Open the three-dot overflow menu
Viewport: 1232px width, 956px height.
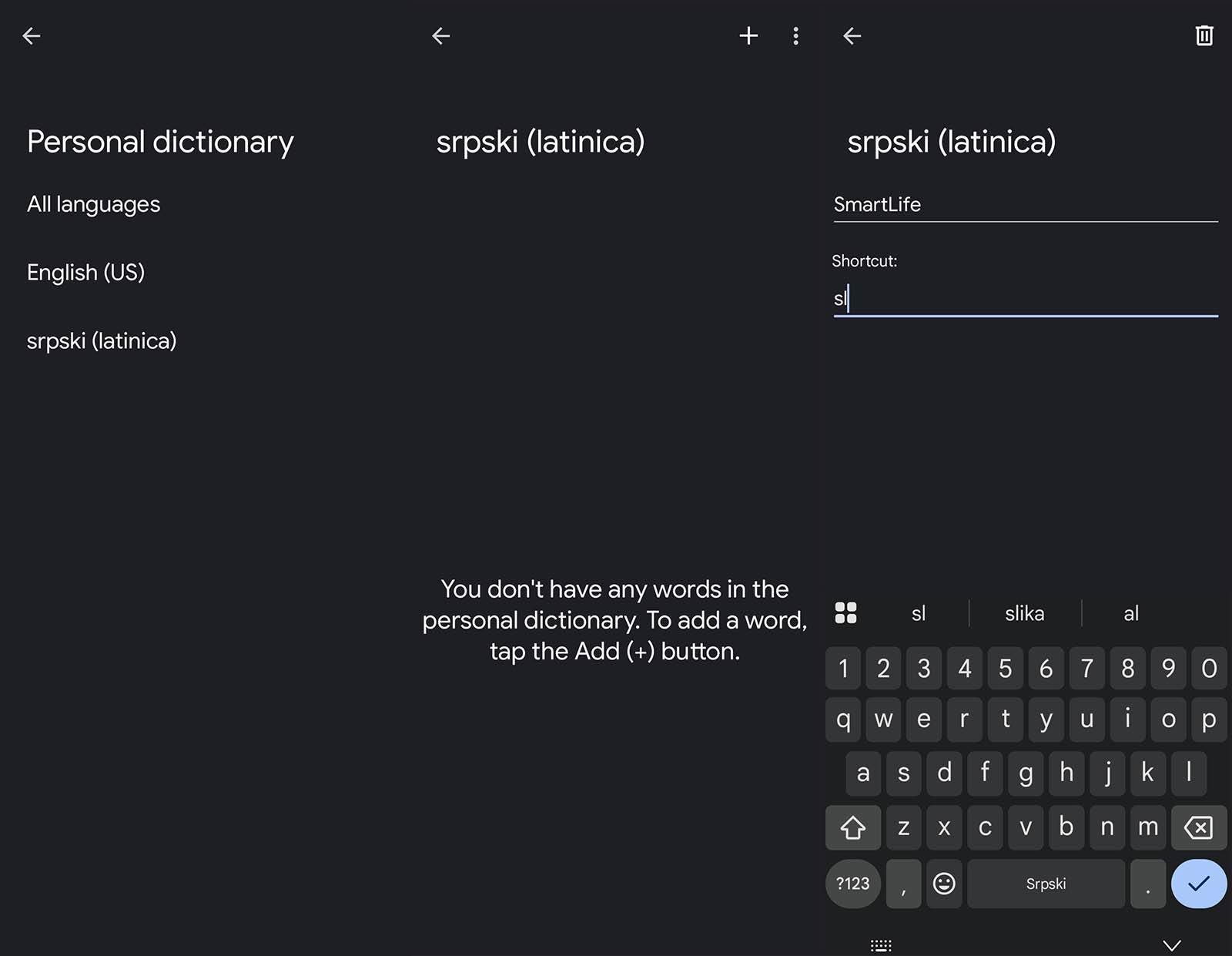click(795, 36)
